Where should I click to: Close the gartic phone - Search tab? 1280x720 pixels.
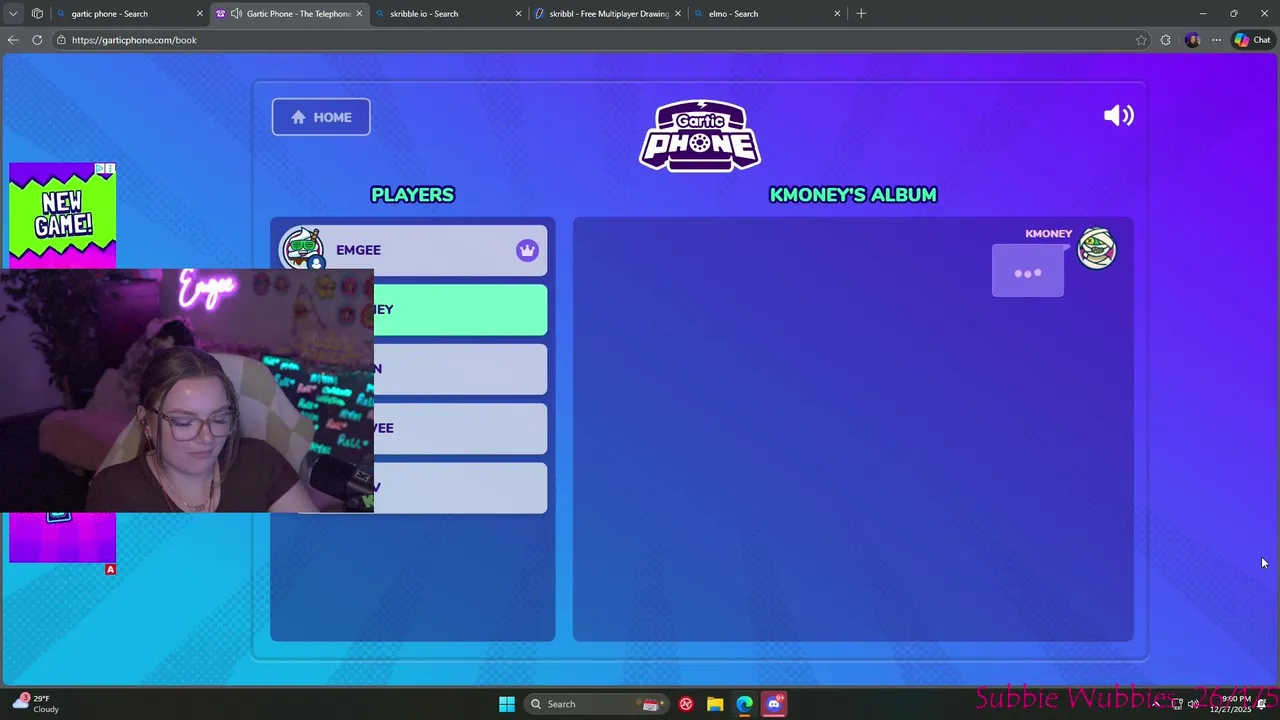(199, 14)
